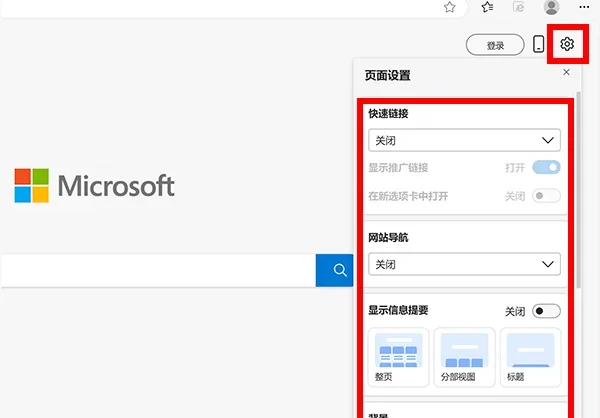
Task: Open the Favorites list icon in toolbar
Action: 487,7
